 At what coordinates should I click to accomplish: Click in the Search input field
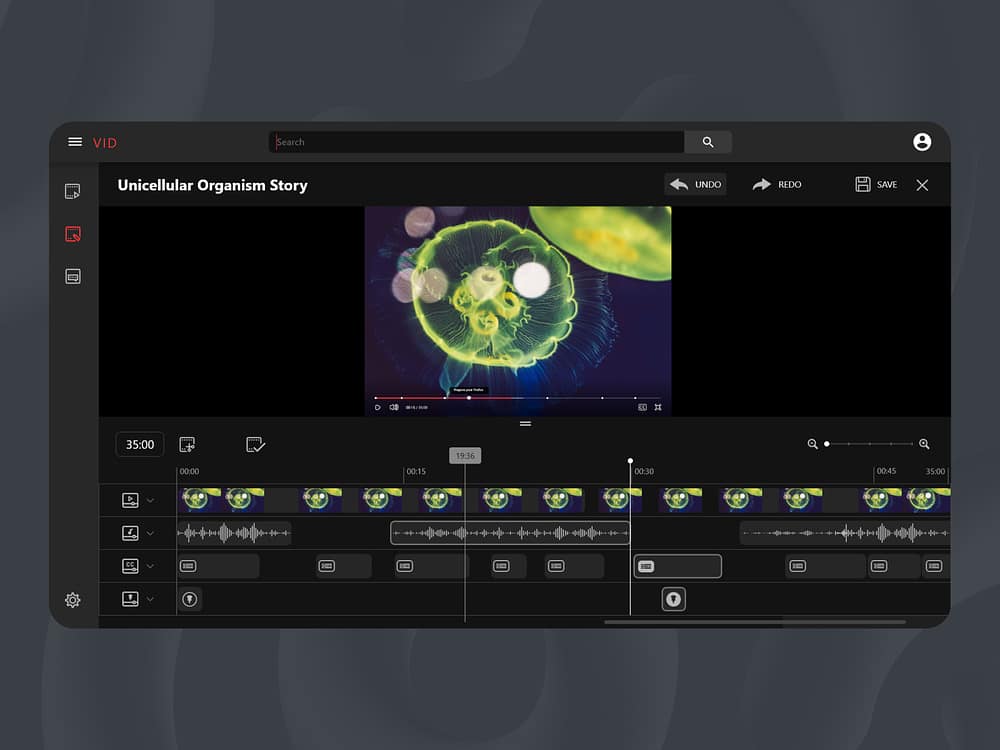point(476,142)
